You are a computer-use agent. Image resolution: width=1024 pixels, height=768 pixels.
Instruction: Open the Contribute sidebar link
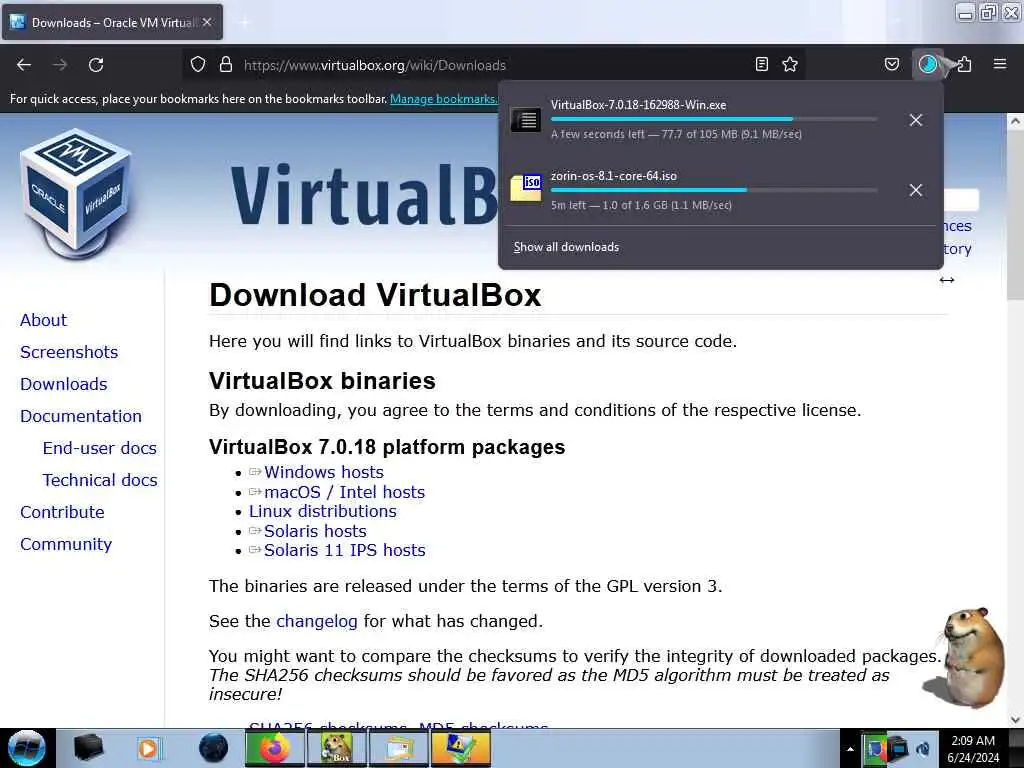tap(62, 512)
